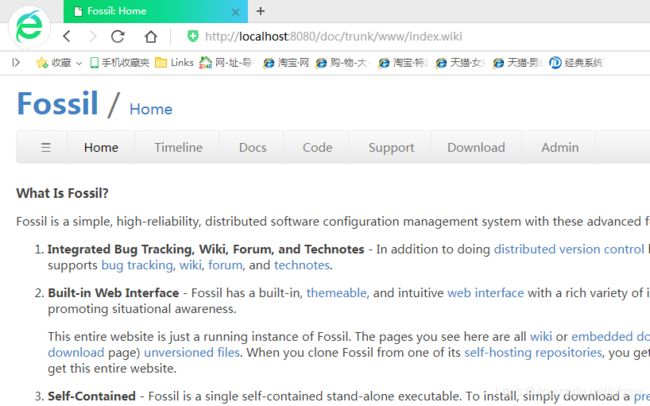Open the 淘宝-网 bookmark
Screen dimensions: 650x406
(x=286, y=63)
